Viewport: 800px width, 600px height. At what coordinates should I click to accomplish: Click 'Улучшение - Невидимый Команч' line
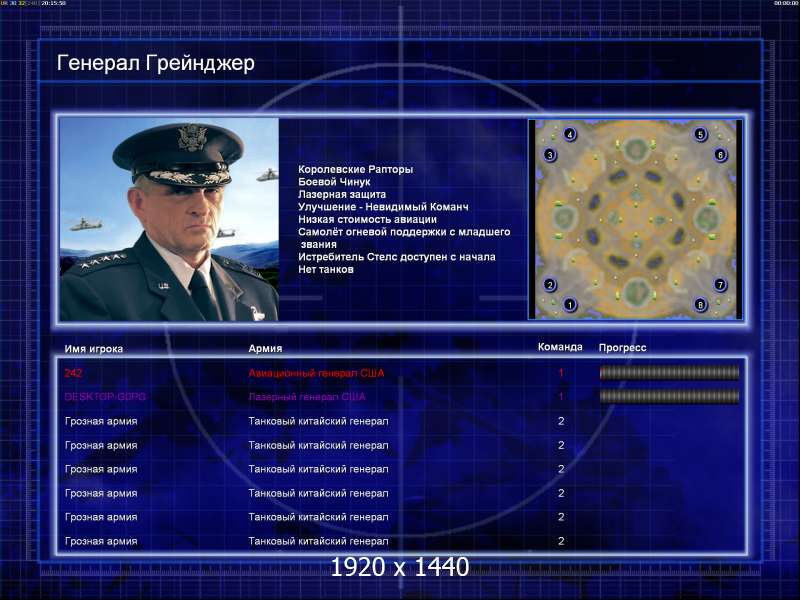[383, 207]
